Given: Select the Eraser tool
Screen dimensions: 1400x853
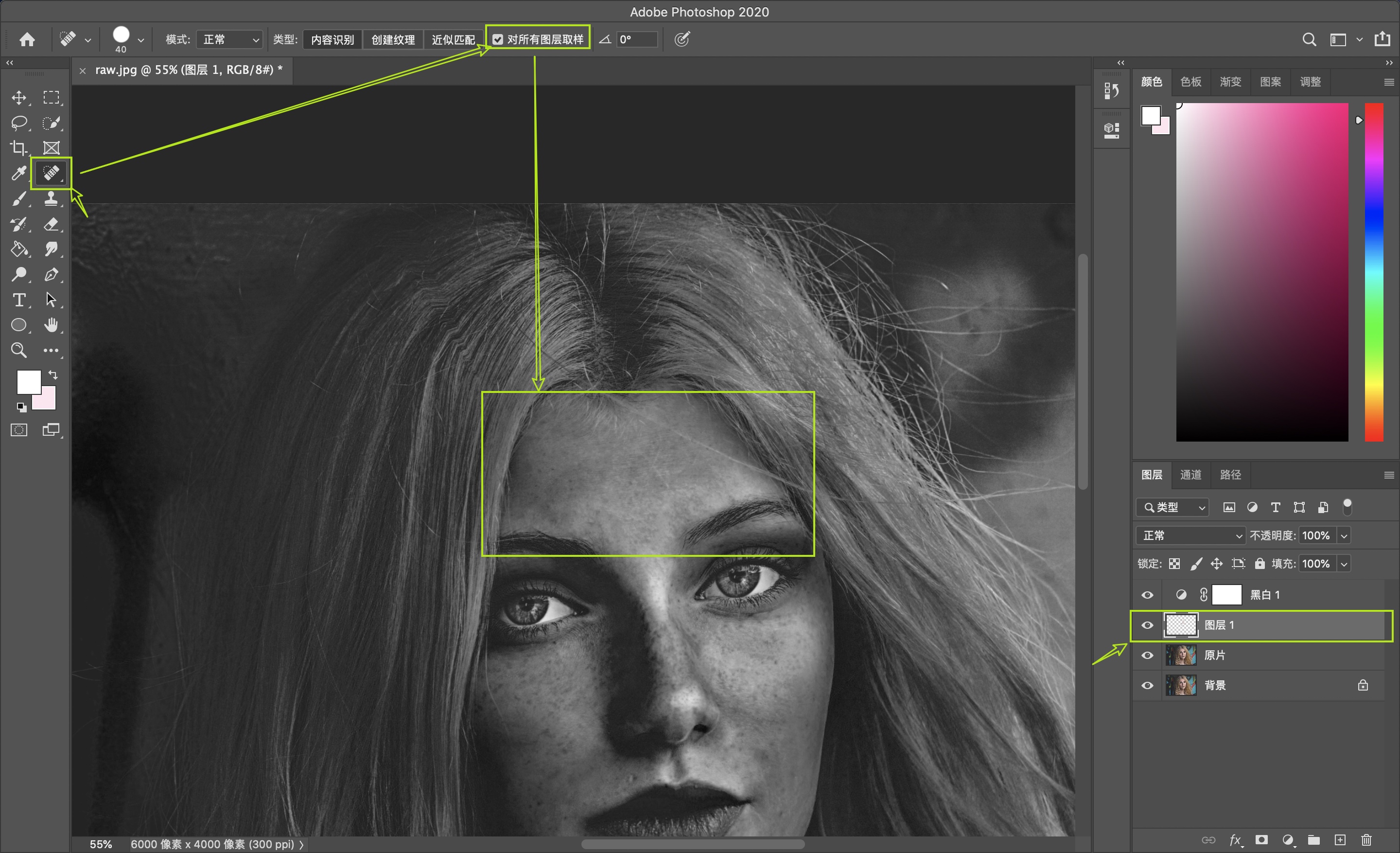Looking at the screenshot, I should pos(51,224).
